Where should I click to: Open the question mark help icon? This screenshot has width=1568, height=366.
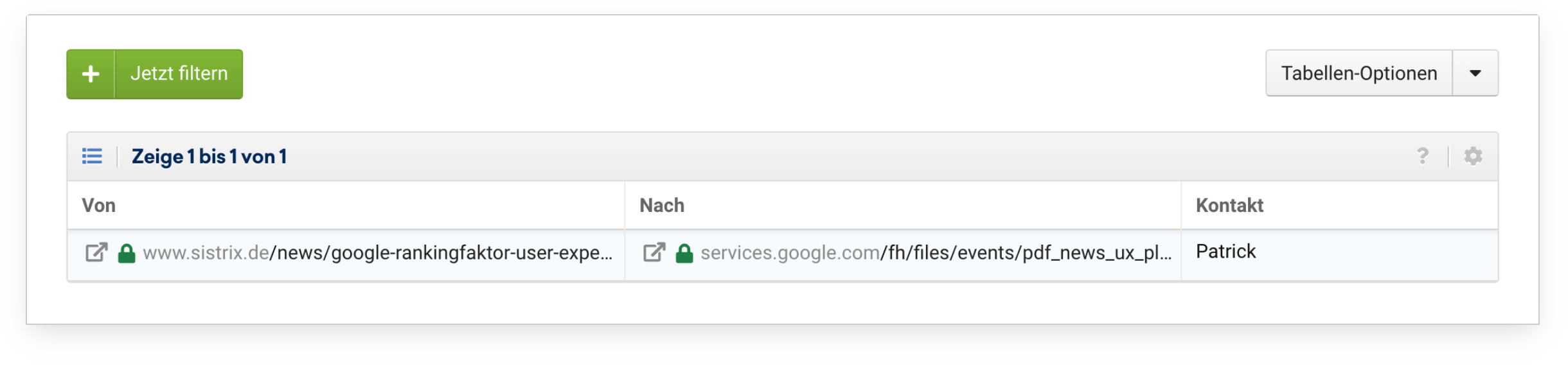pyautogui.click(x=1423, y=156)
